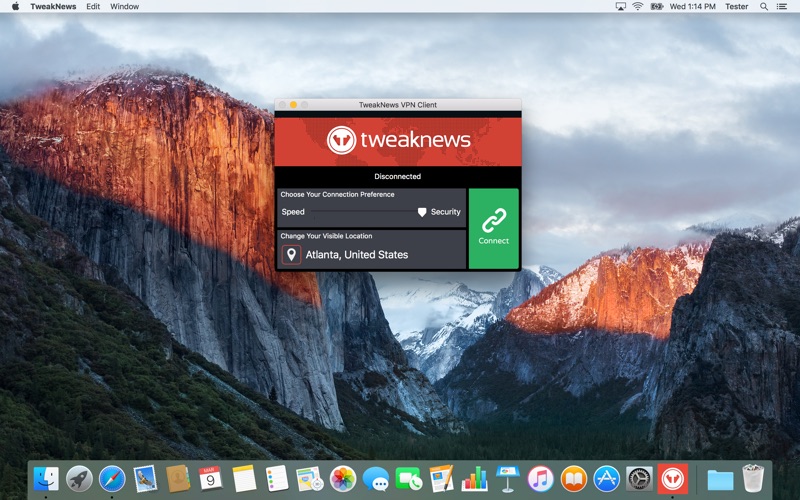Launch Safari from the Dock
Screen dimensions: 800x500
click(x=112, y=479)
